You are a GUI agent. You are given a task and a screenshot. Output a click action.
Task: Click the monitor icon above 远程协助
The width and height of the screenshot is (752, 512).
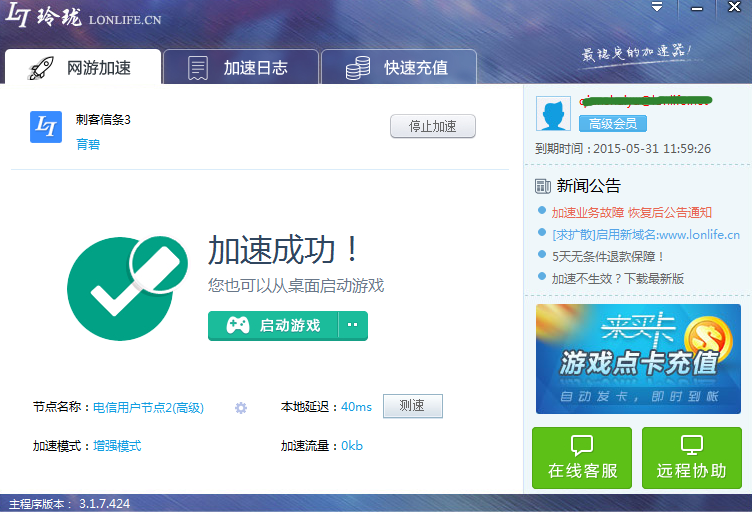692,445
